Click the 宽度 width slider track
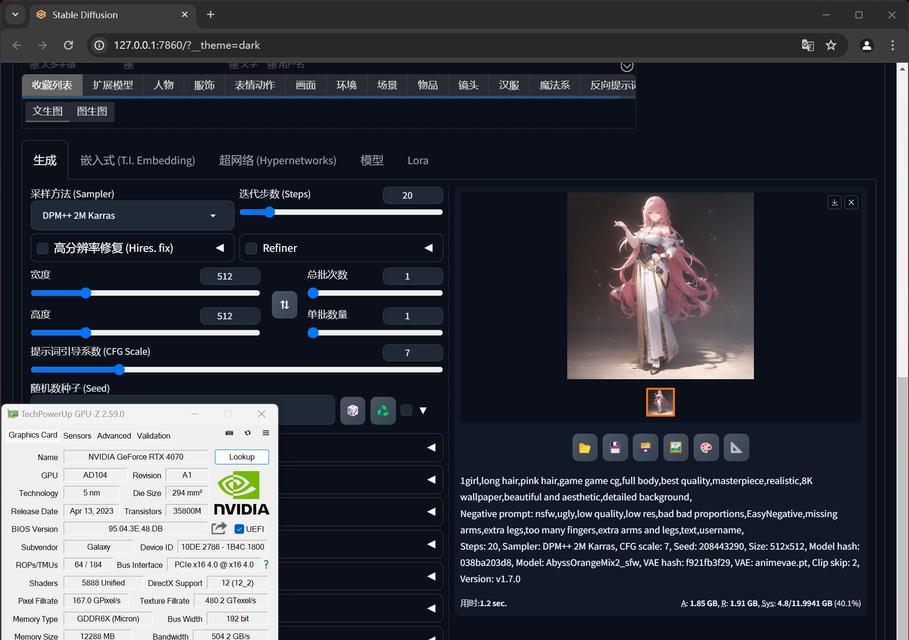 pyautogui.click(x=145, y=293)
